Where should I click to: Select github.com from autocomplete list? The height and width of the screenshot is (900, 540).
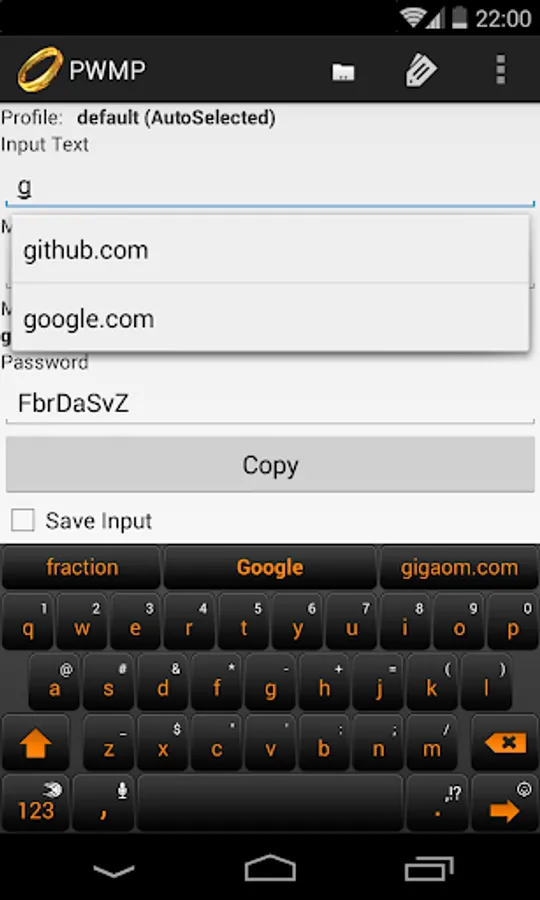[x=270, y=250]
